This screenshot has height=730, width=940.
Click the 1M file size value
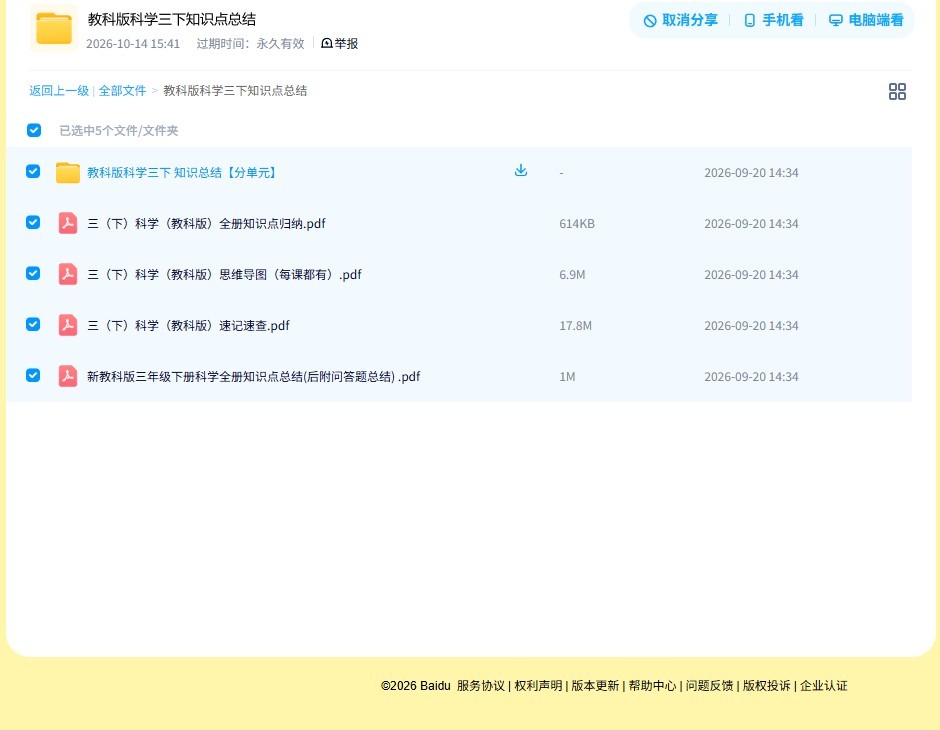[x=567, y=376]
